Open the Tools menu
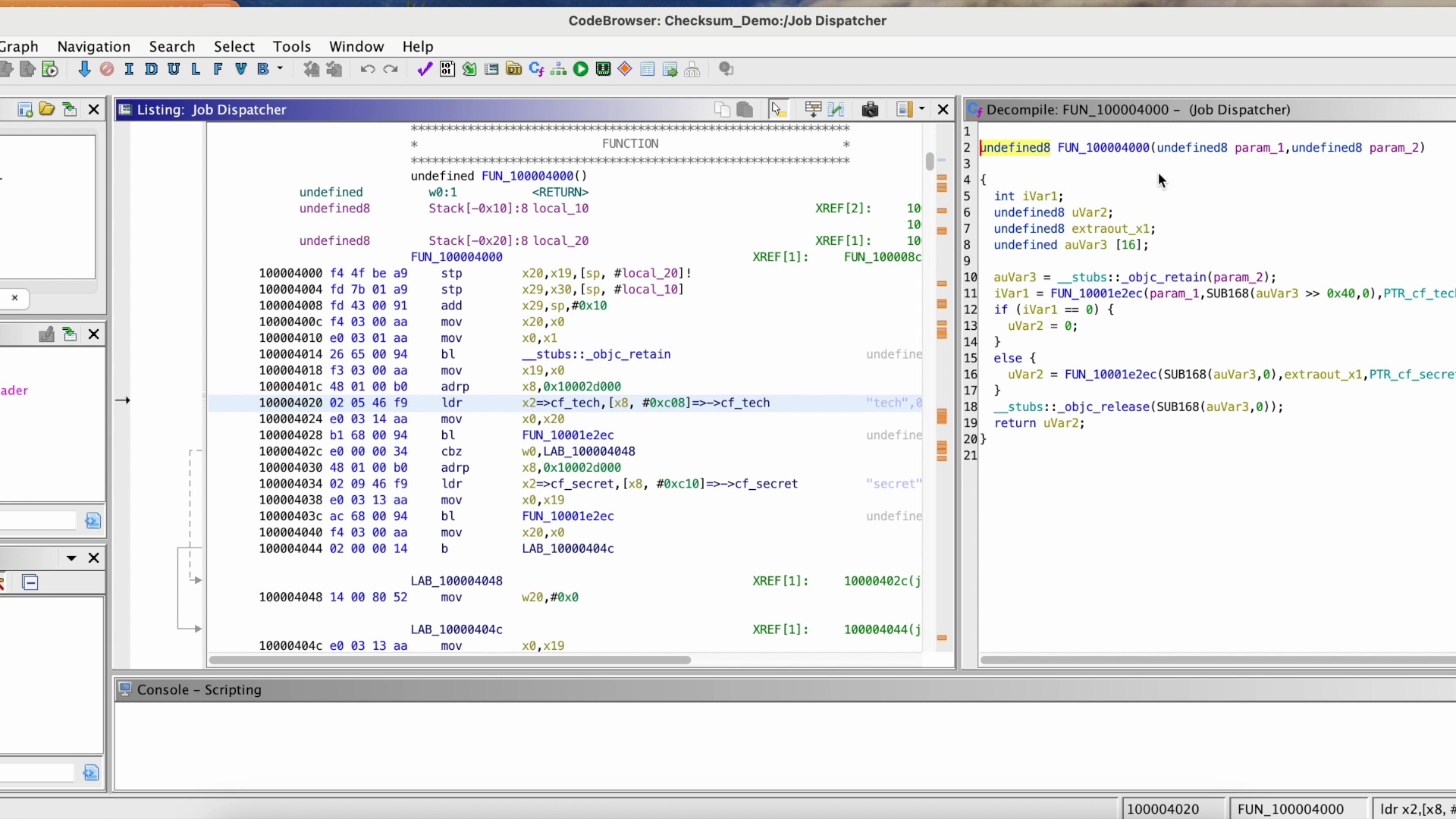 (x=291, y=46)
